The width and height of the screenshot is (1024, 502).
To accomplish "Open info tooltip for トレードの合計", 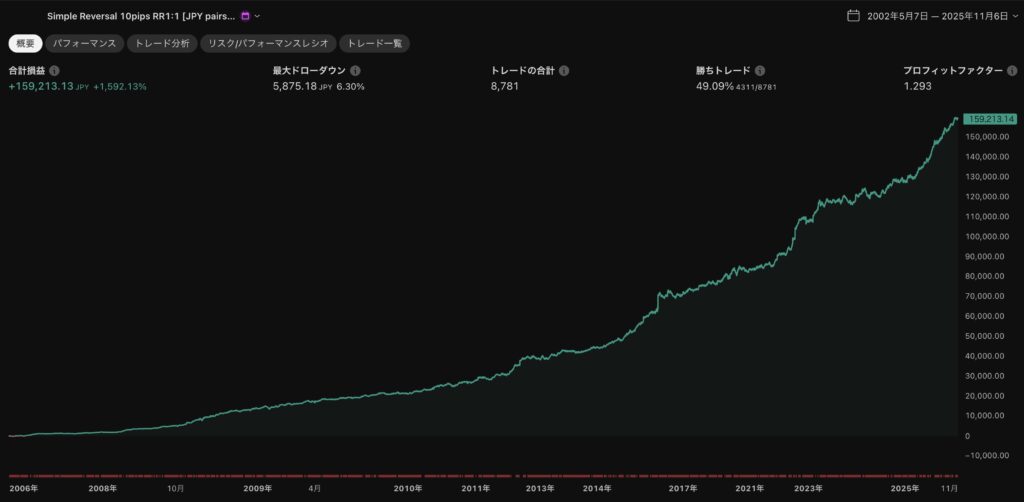I will 564,71.
